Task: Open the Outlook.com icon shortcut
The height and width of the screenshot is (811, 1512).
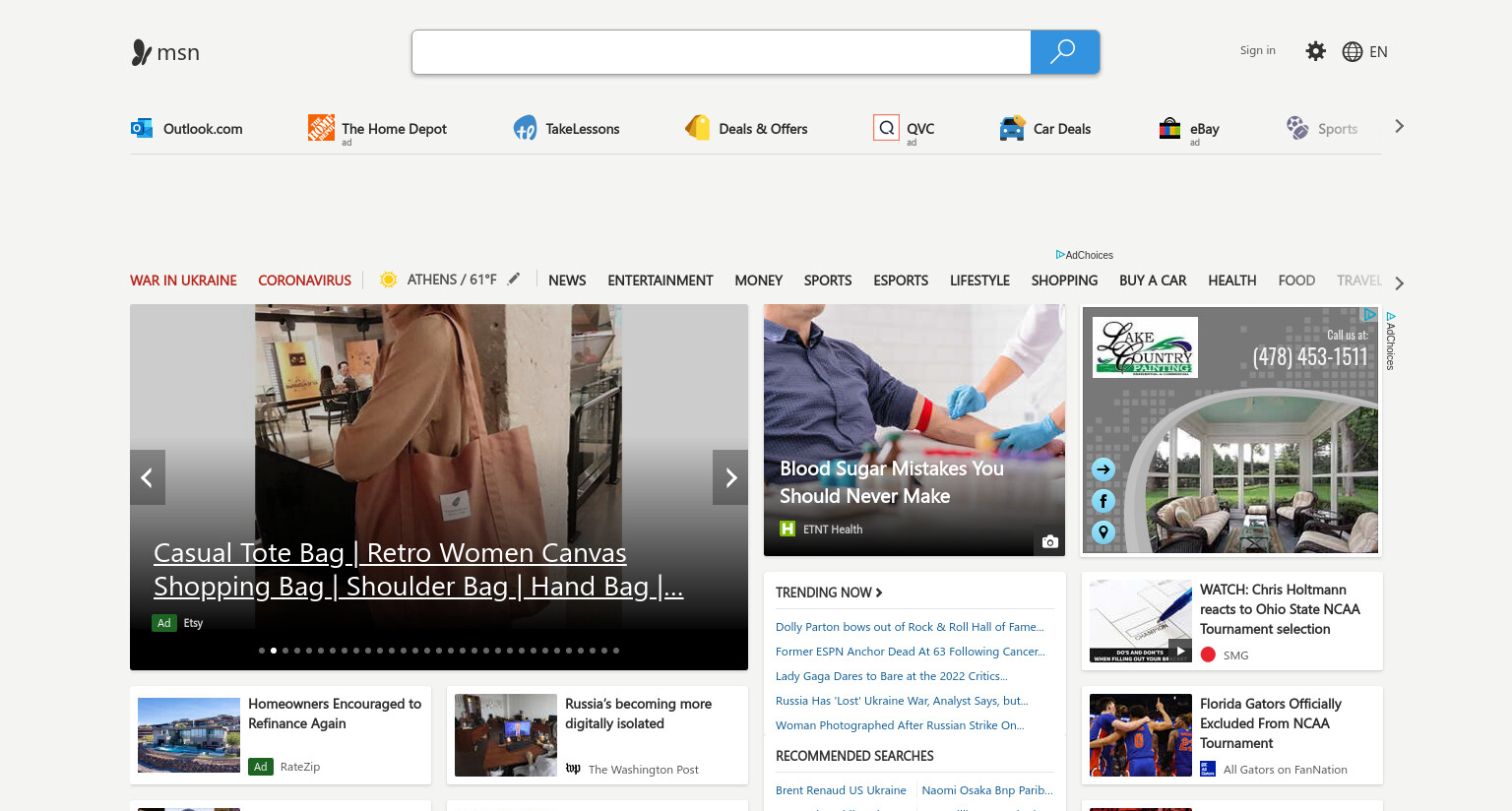Action: [x=142, y=128]
